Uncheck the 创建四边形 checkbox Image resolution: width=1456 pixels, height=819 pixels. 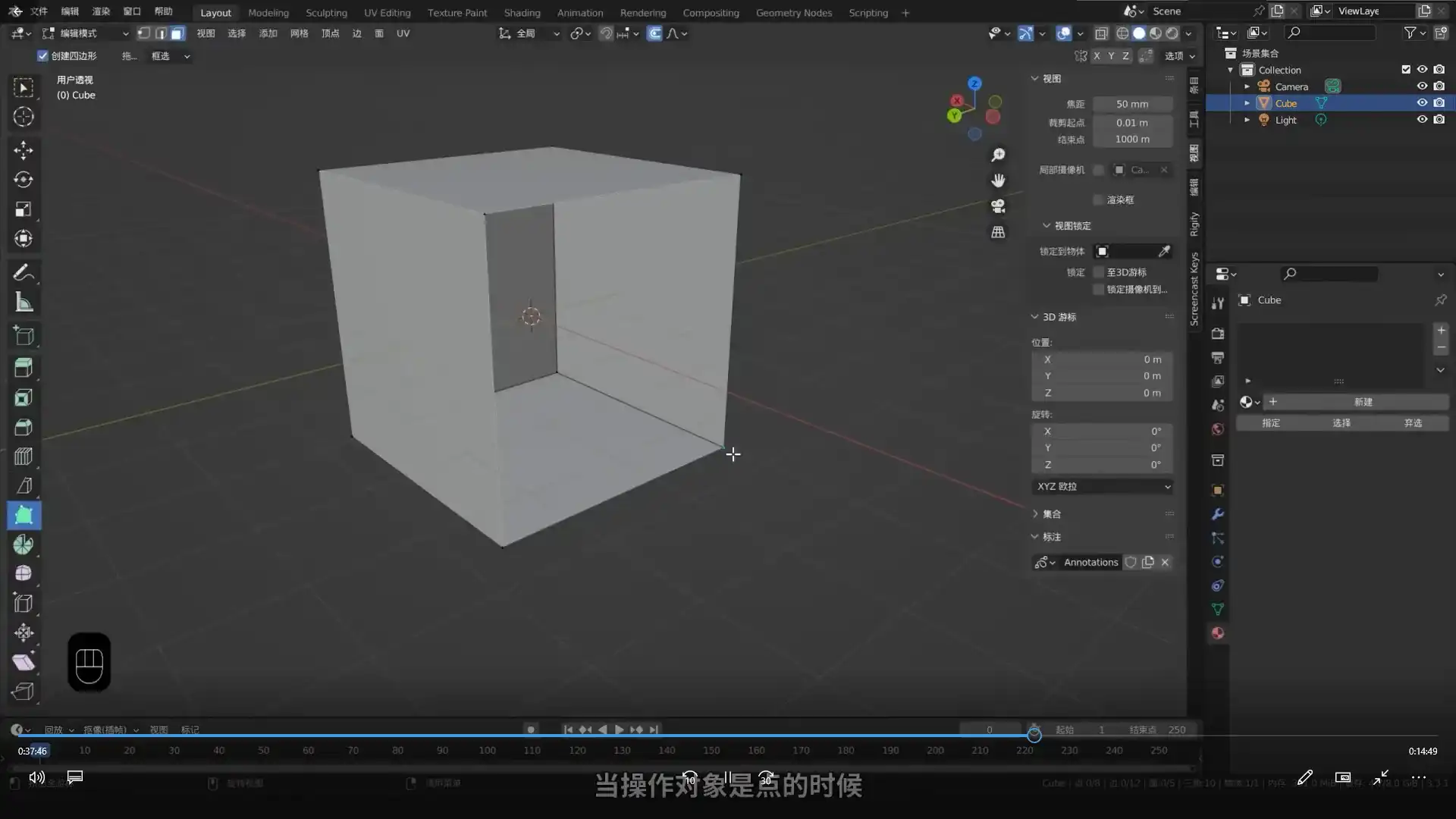(43, 55)
